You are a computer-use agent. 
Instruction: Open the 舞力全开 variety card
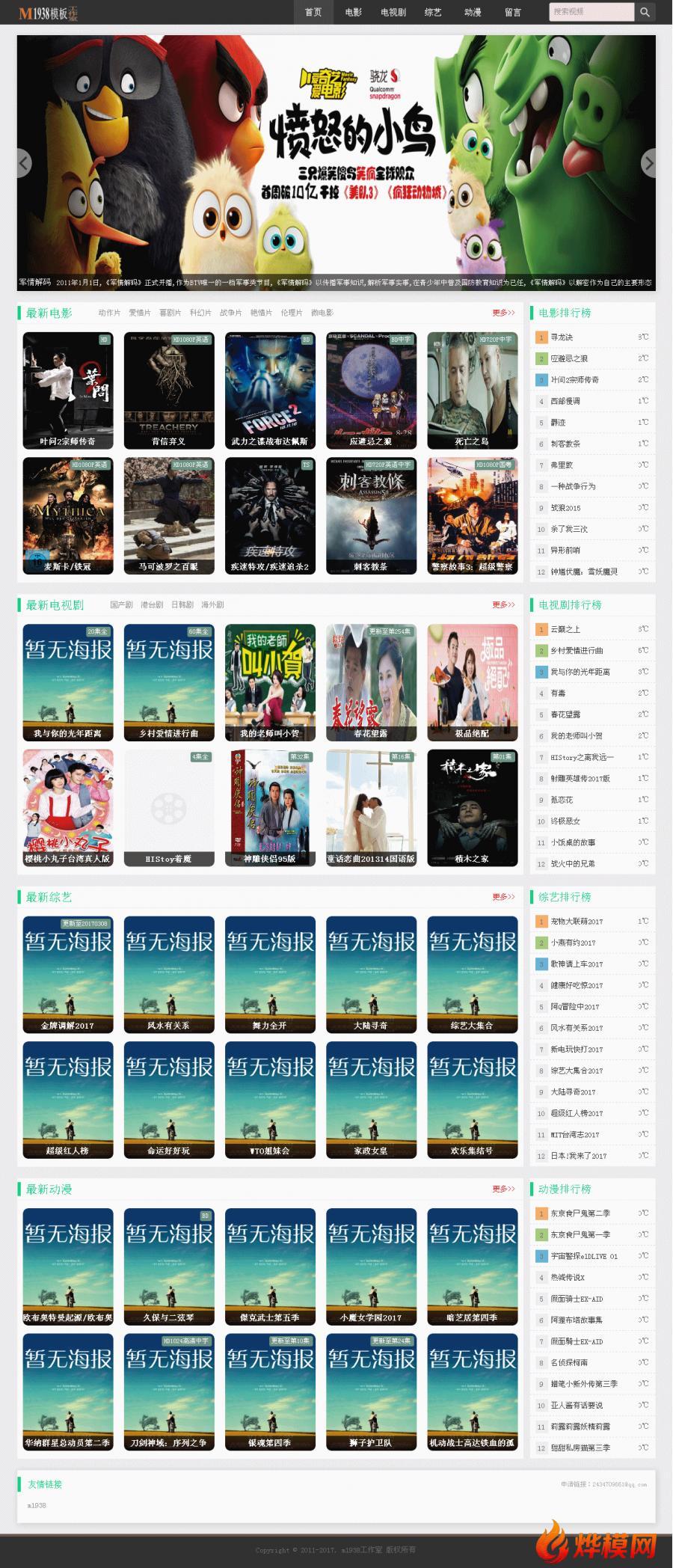click(270, 974)
